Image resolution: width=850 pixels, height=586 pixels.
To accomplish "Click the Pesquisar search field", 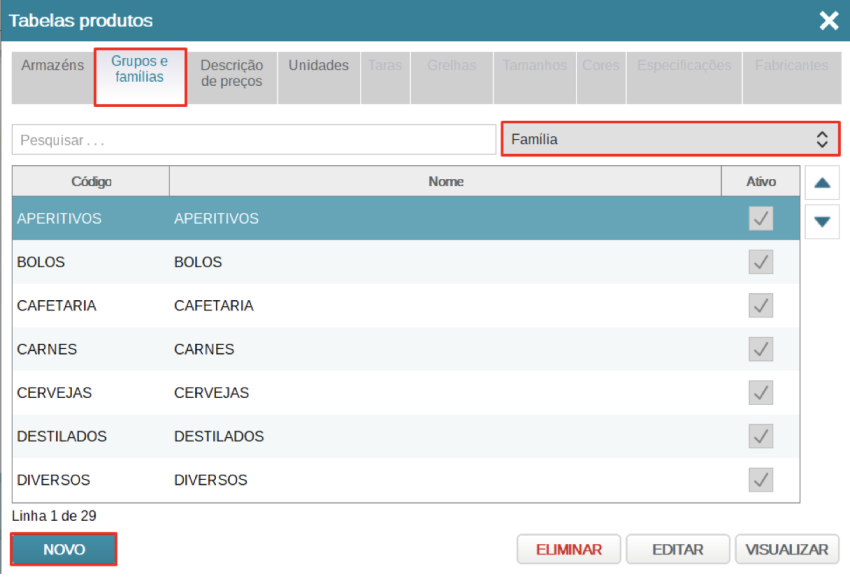I will [254, 140].
